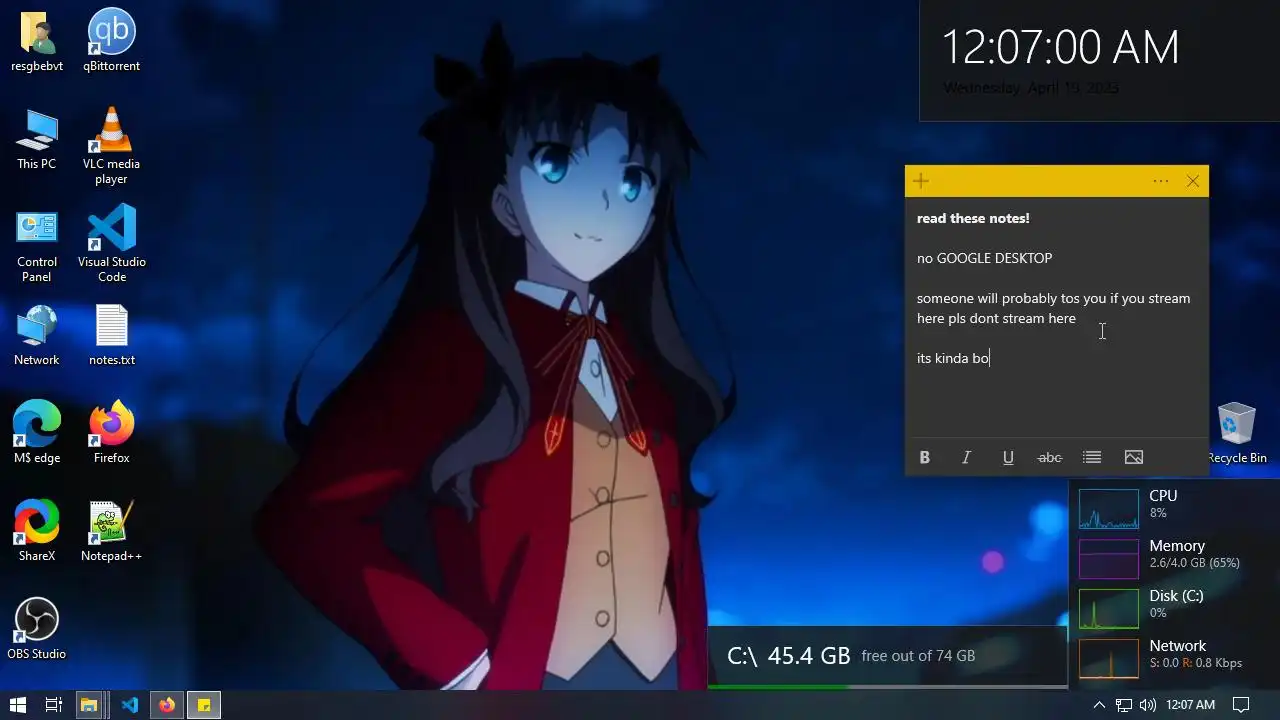Open the Notepad++ desktop shortcut
This screenshot has width=1280, height=720.
click(111, 532)
